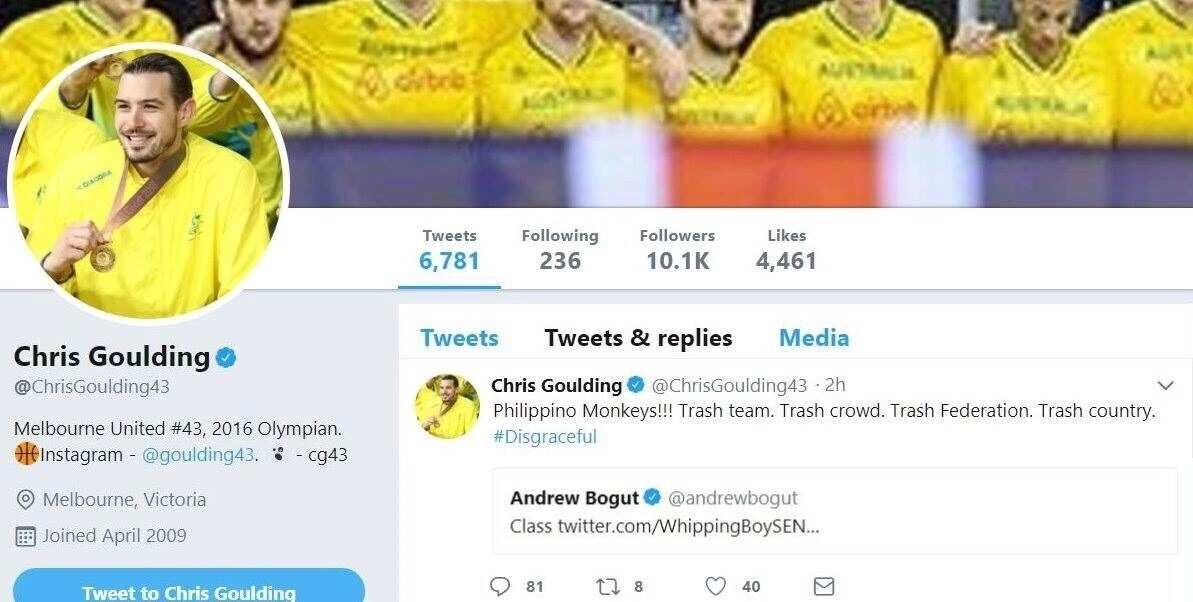This screenshot has width=1193, height=602.
Task: Show the 10.1K Followers list
Action: 677,250
